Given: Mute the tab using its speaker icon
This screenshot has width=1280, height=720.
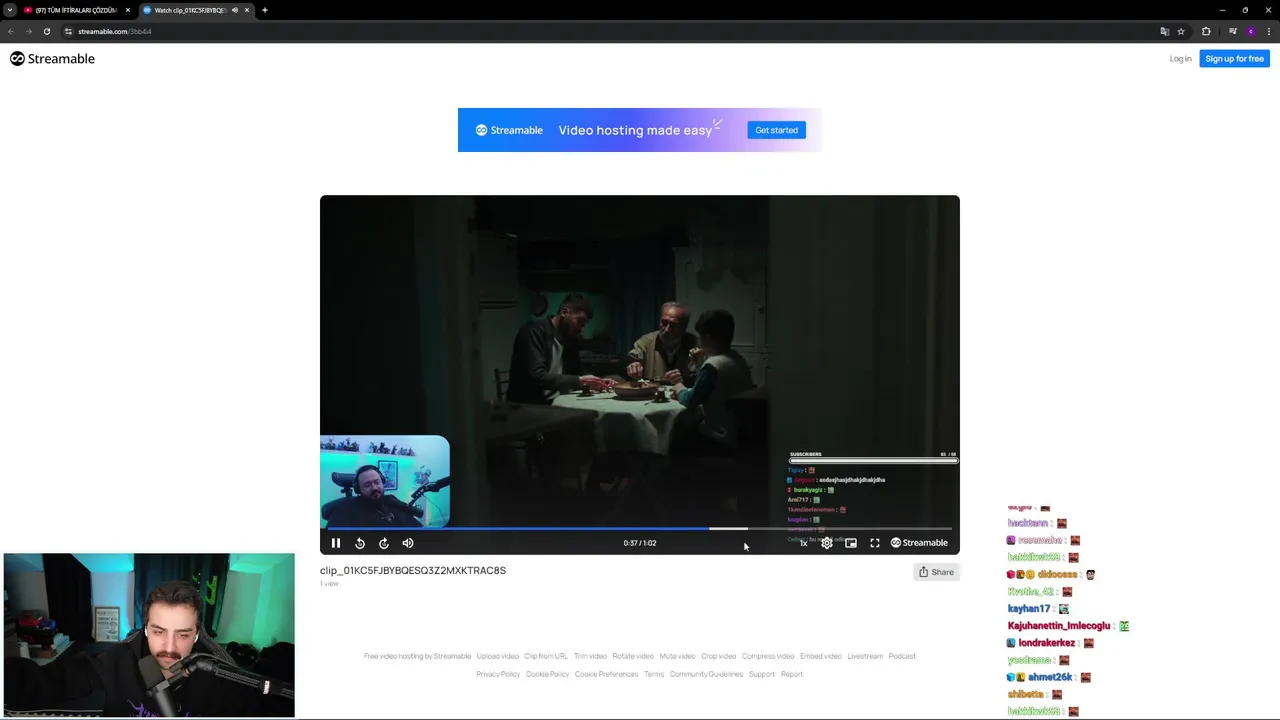Looking at the screenshot, I should click(235, 10).
